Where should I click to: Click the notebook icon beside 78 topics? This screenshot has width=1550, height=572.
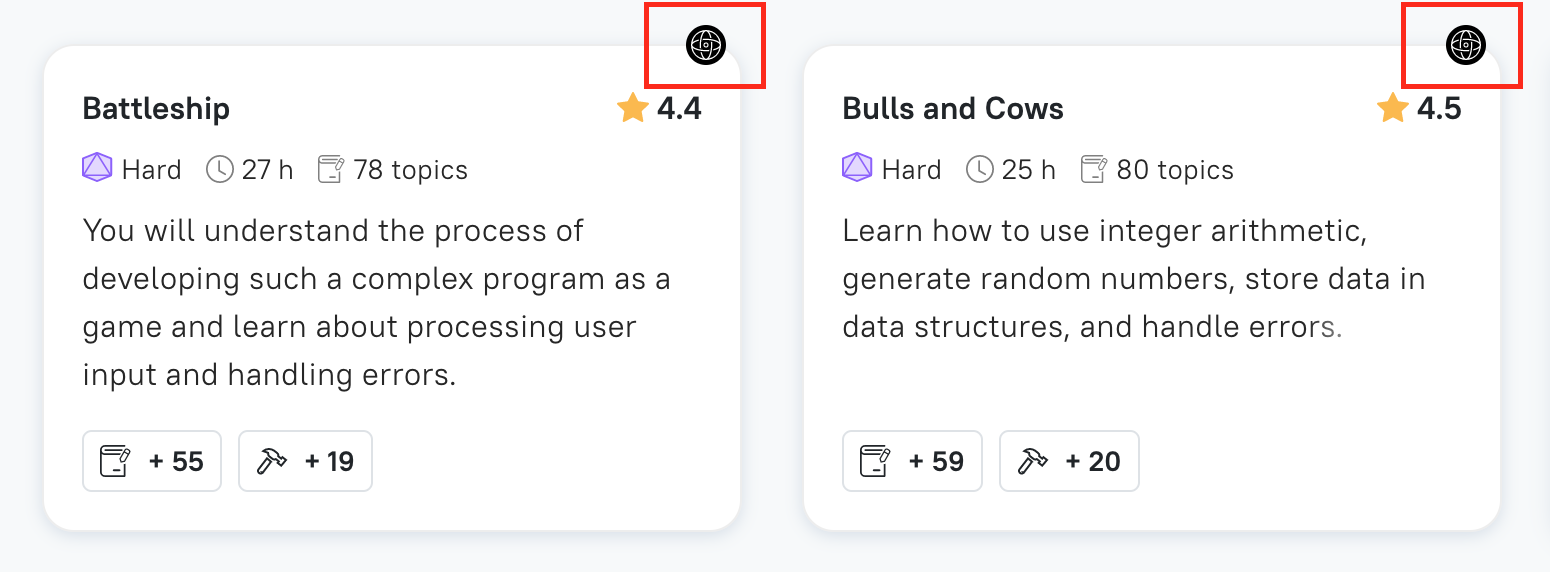[x=330, y=169]
